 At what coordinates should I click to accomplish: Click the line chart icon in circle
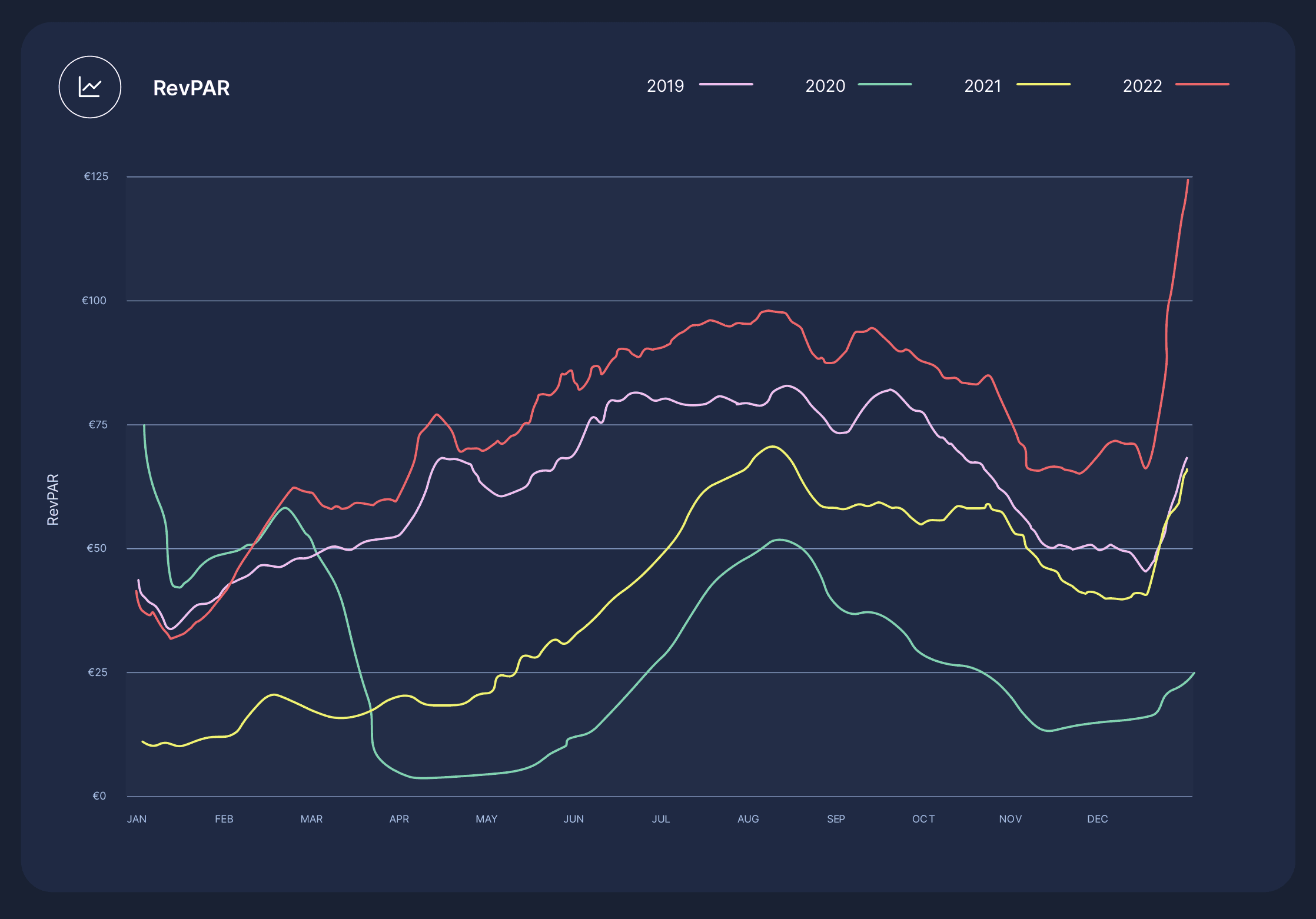90,88
